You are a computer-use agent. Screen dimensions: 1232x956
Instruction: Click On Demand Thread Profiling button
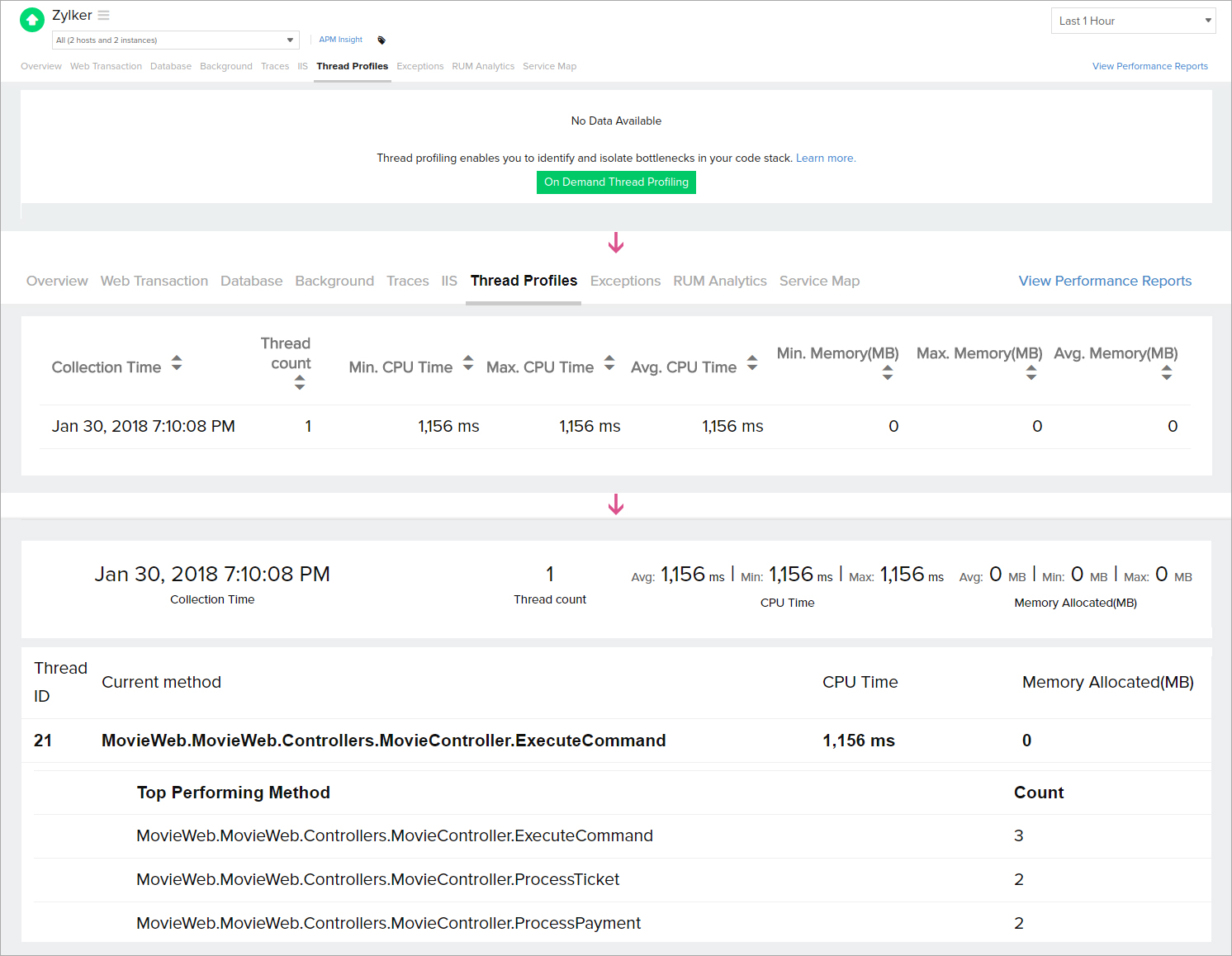coord(616,182)
